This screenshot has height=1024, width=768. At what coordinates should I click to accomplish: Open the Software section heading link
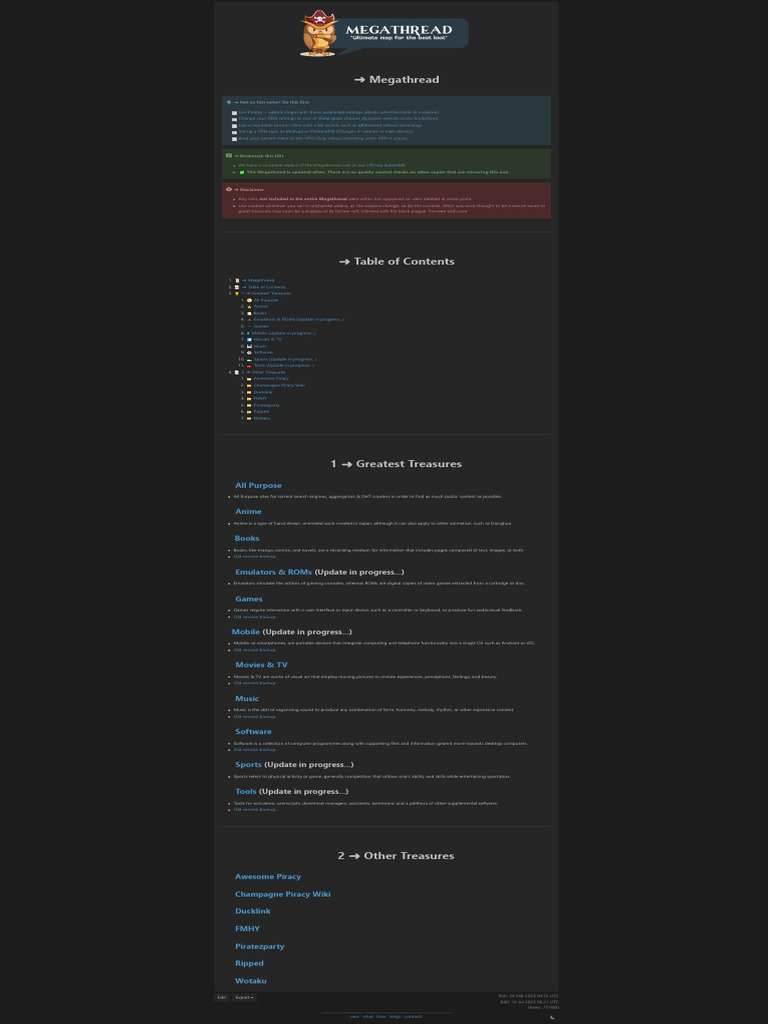pyautogui.click(x=253, y=731)
